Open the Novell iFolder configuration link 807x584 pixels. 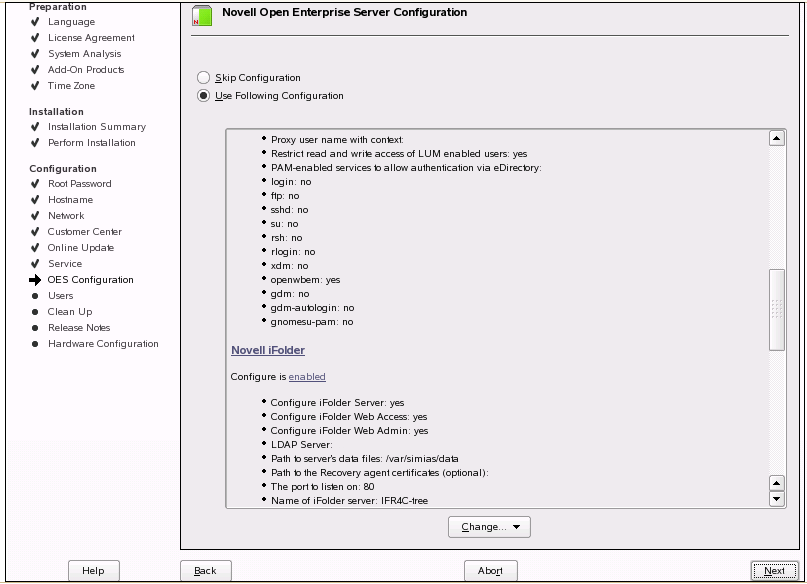click(x=268, y=351)
